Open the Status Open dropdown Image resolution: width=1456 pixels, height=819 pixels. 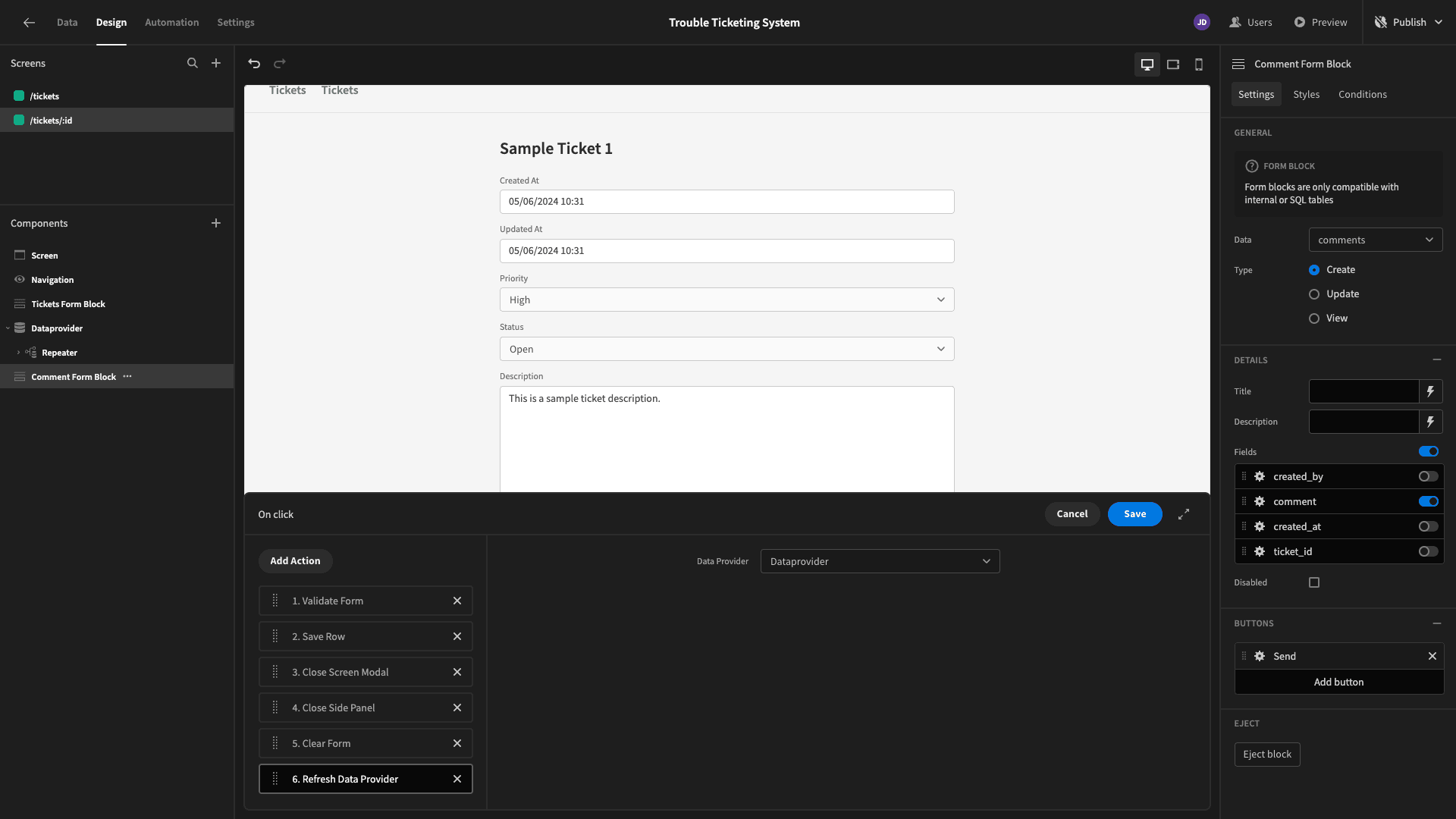click(726, 349)
